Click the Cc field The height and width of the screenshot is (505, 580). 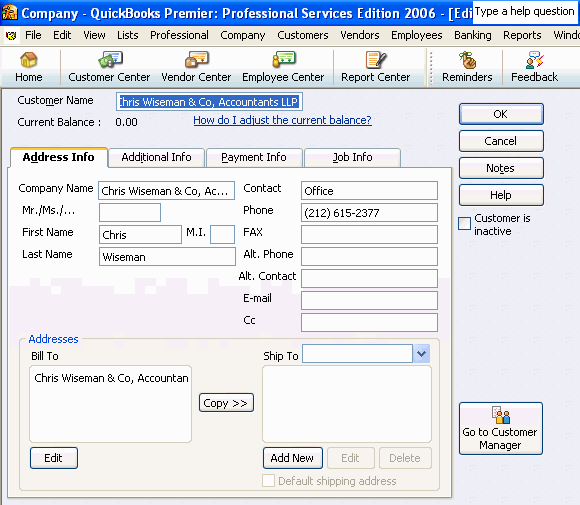369,323
